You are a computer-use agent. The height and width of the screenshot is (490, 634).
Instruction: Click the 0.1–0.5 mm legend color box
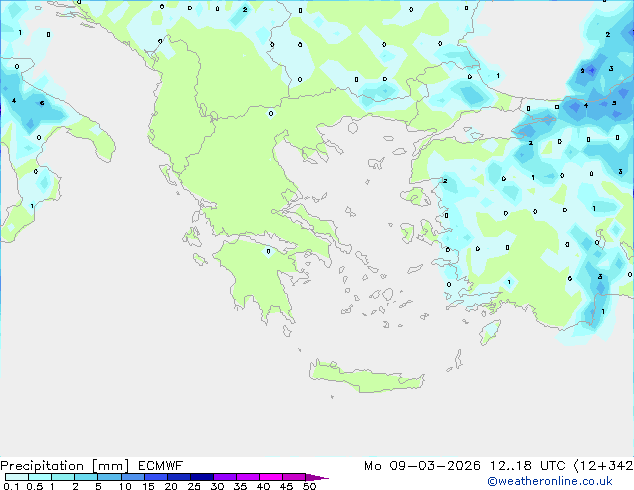[17, 477]
